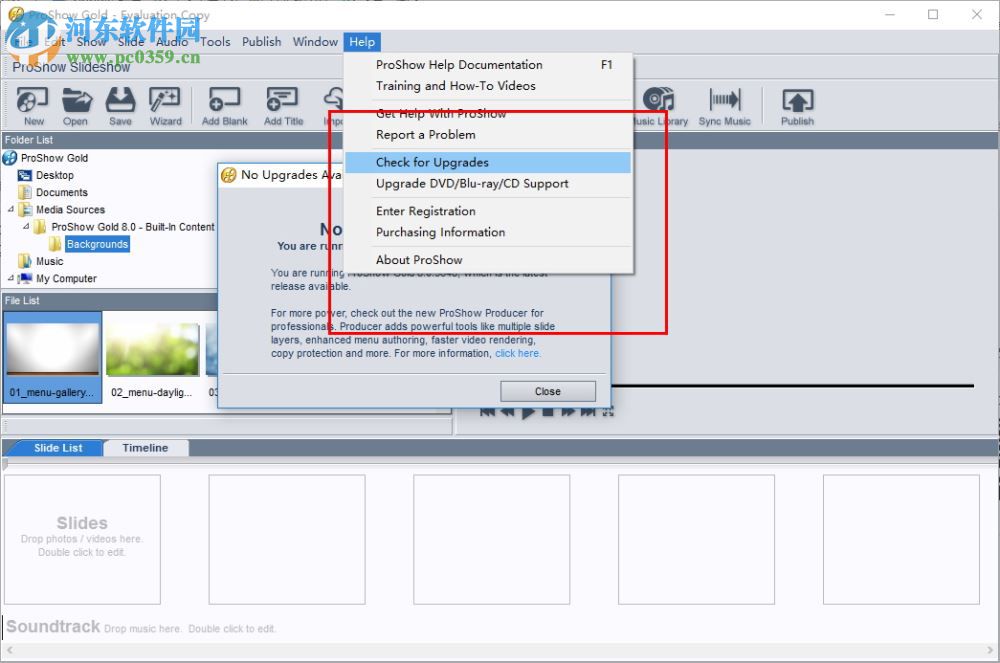Open the Publish menu in menu bar
1000x663 pixels.
pyautogui.click(x=261, y=42)
